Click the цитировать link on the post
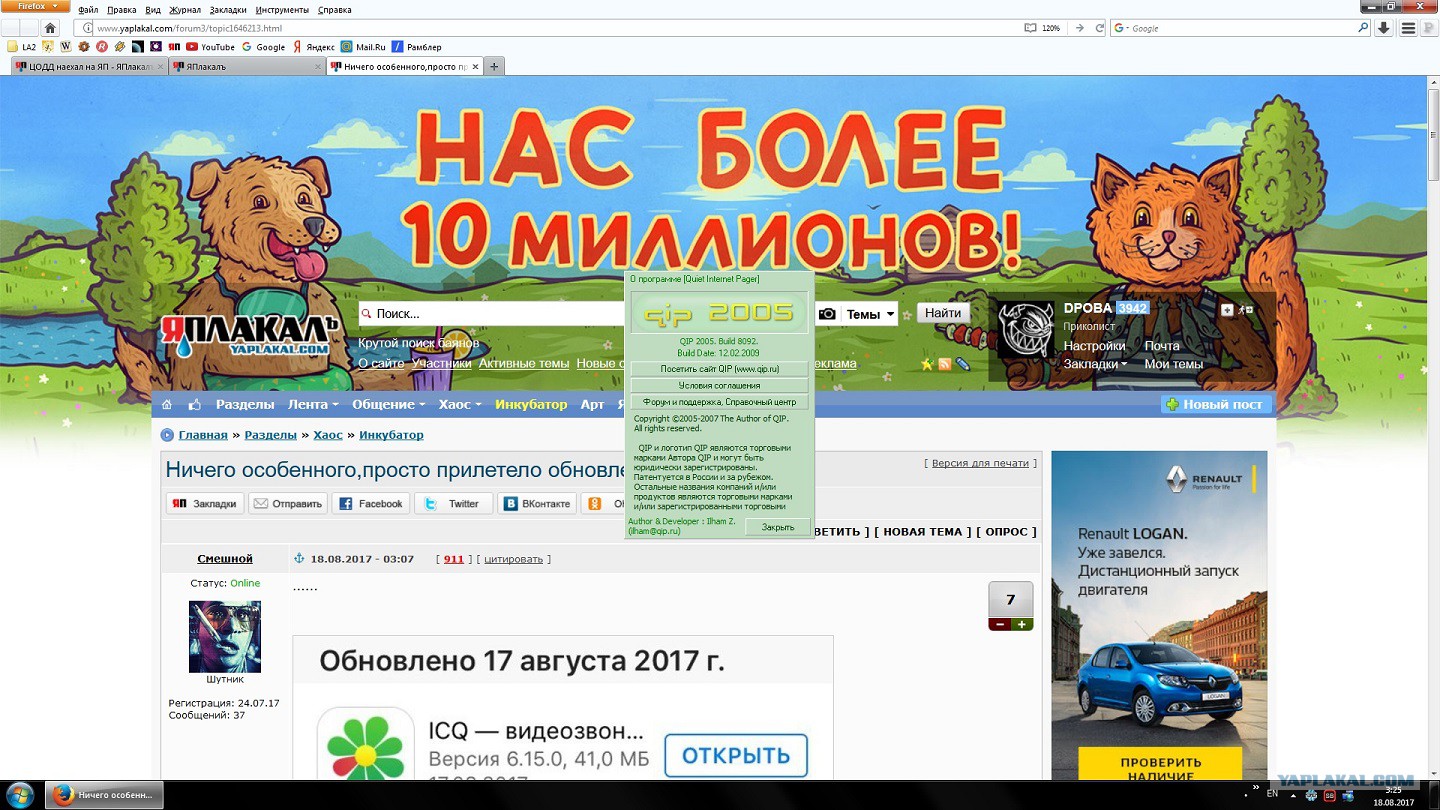Screen dimensions: 1440x810 (x=513, y=559)
